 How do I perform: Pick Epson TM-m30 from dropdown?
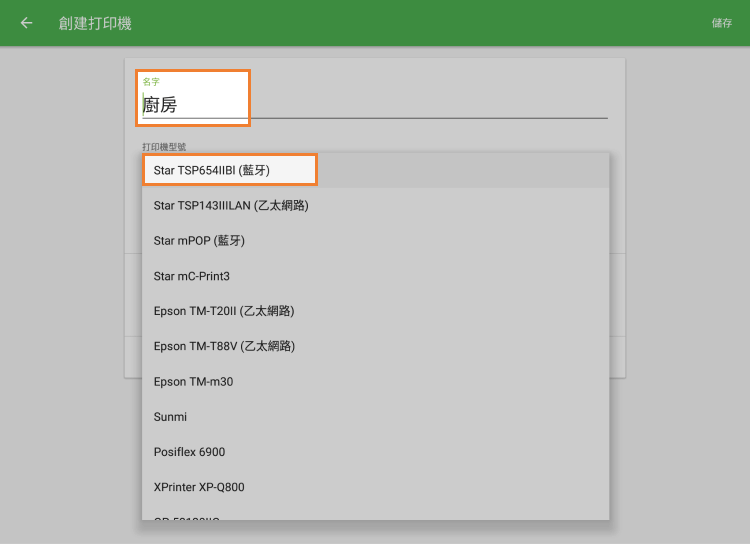[193, 382]
